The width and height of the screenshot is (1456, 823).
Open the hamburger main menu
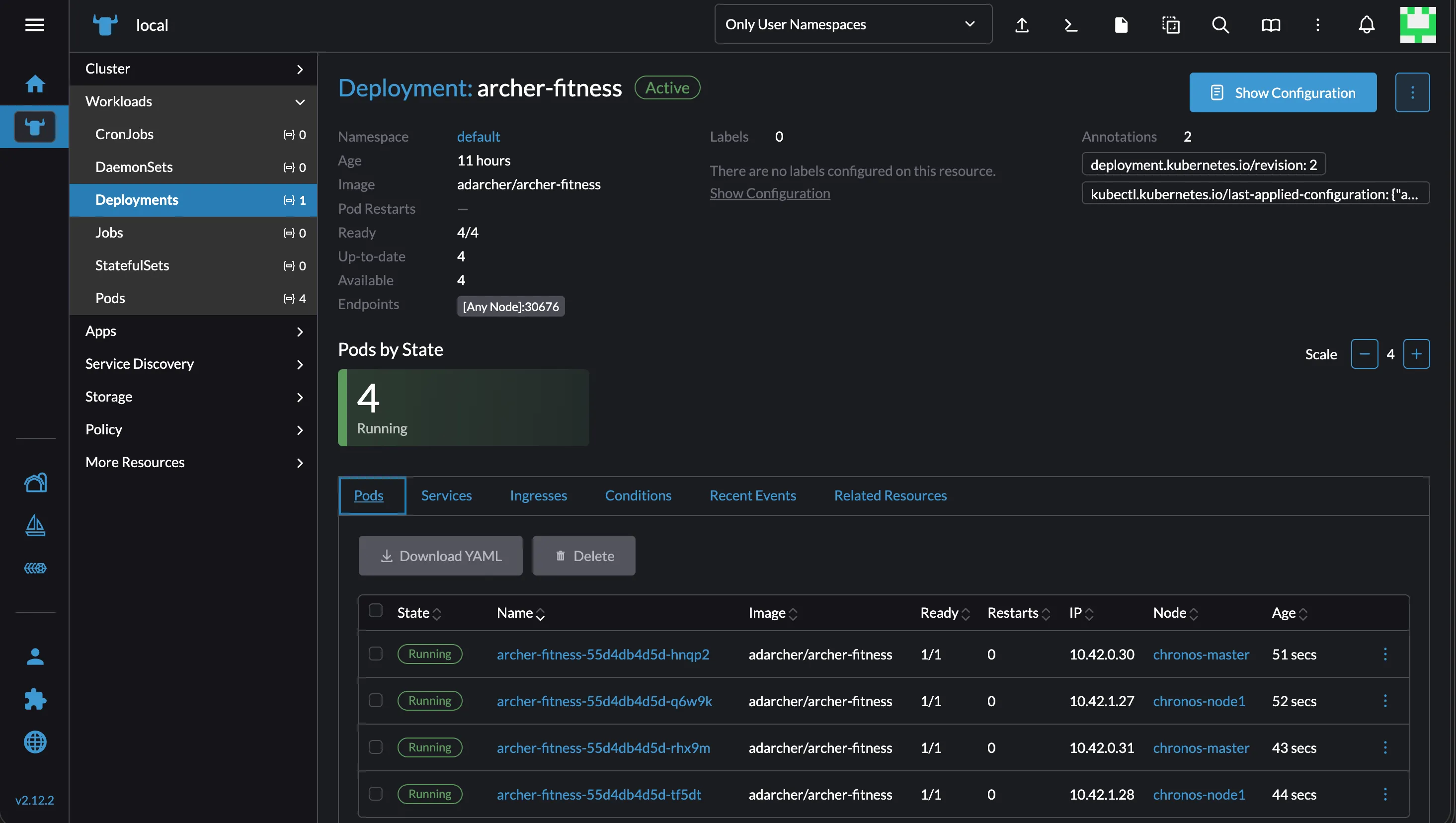tap(34, 25)
